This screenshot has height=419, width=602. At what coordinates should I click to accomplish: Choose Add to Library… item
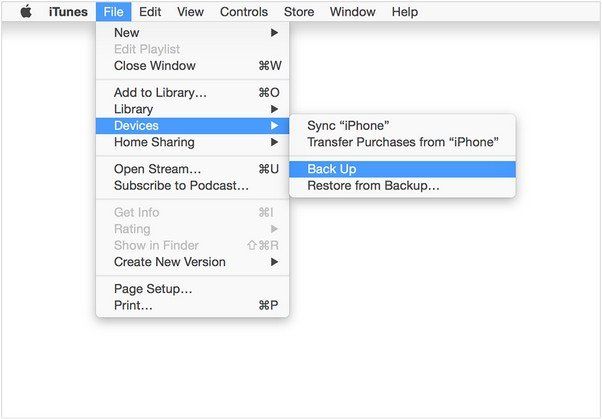point(192,93)
